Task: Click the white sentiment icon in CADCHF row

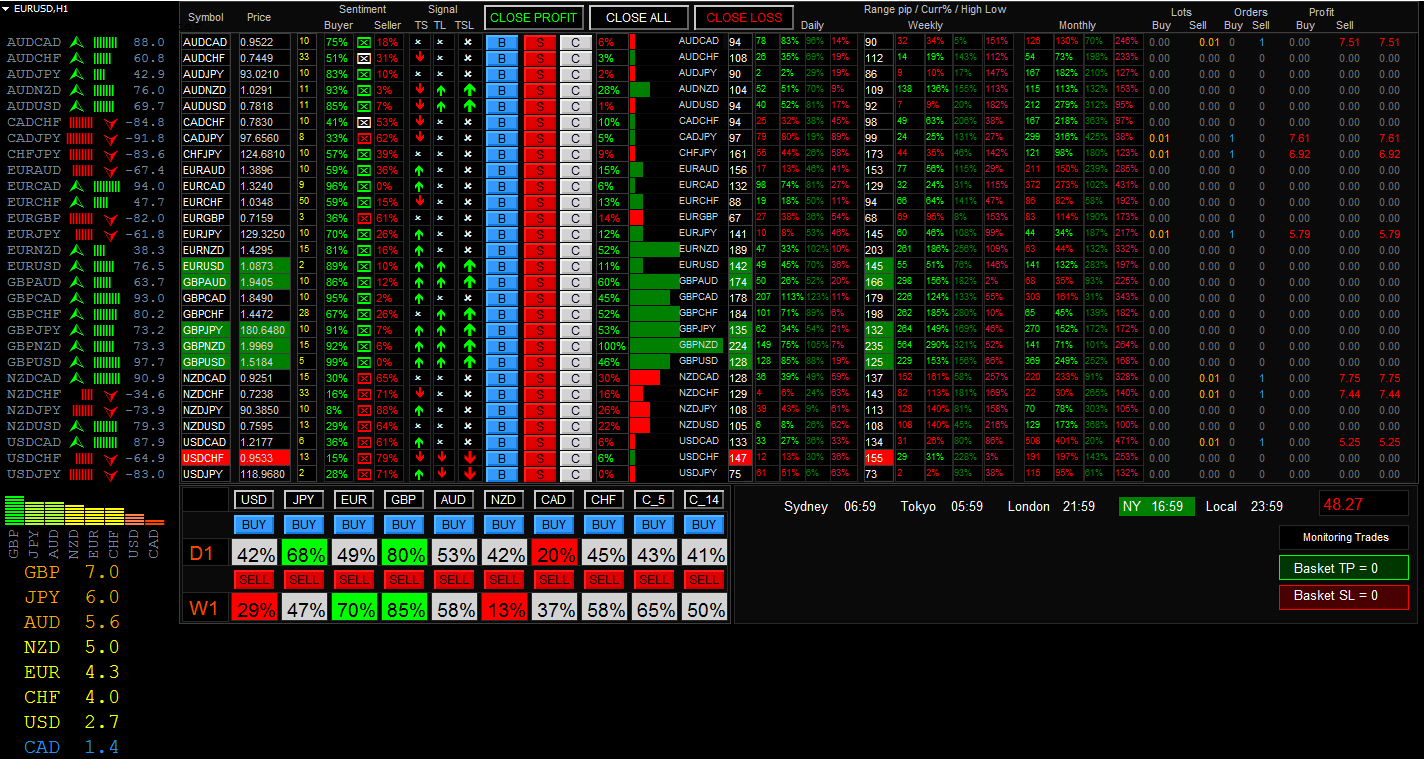Action: pos(364,122)
